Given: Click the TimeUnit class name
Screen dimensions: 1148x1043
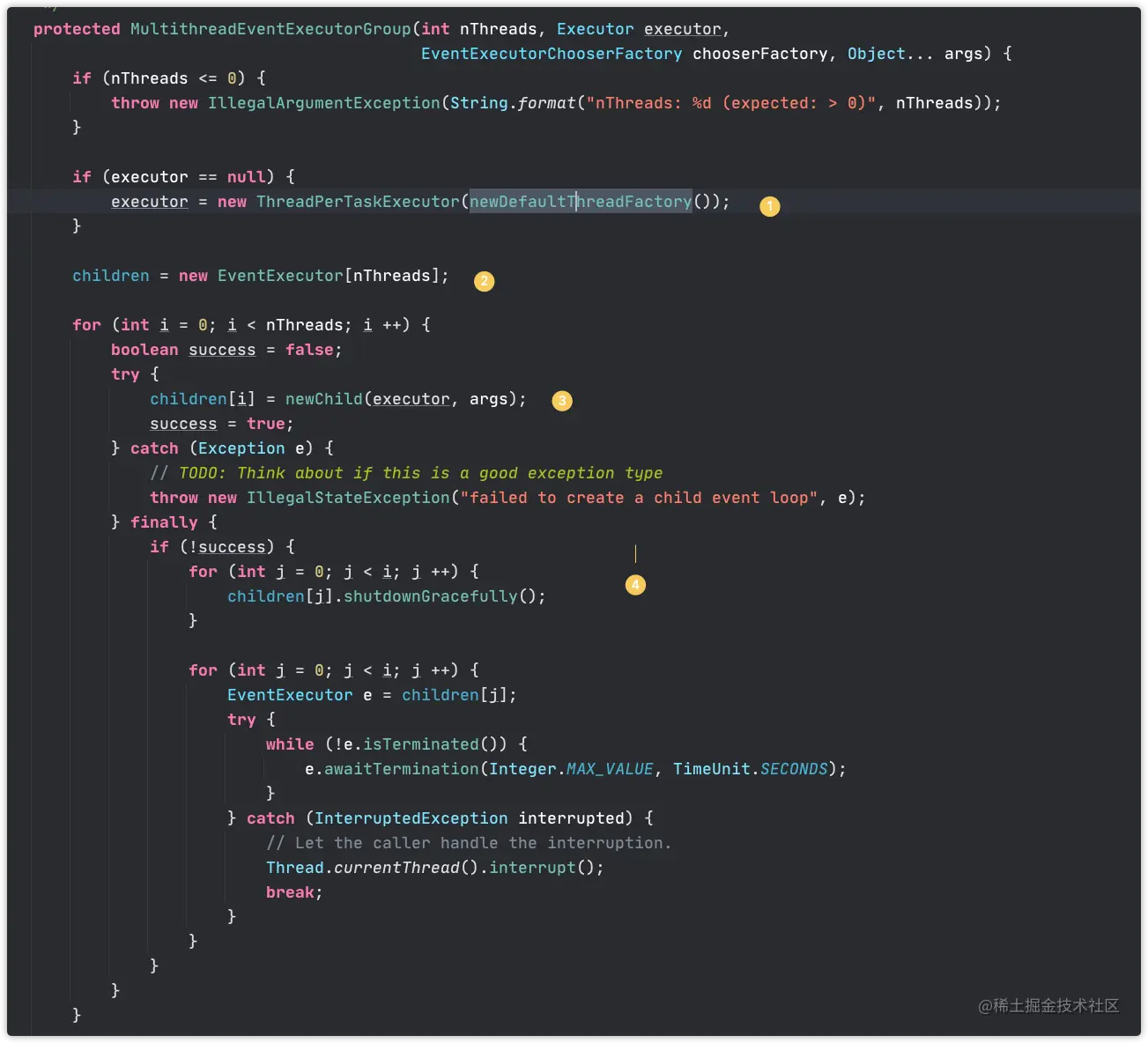Looking at the screenshot, I should point(712,769).
